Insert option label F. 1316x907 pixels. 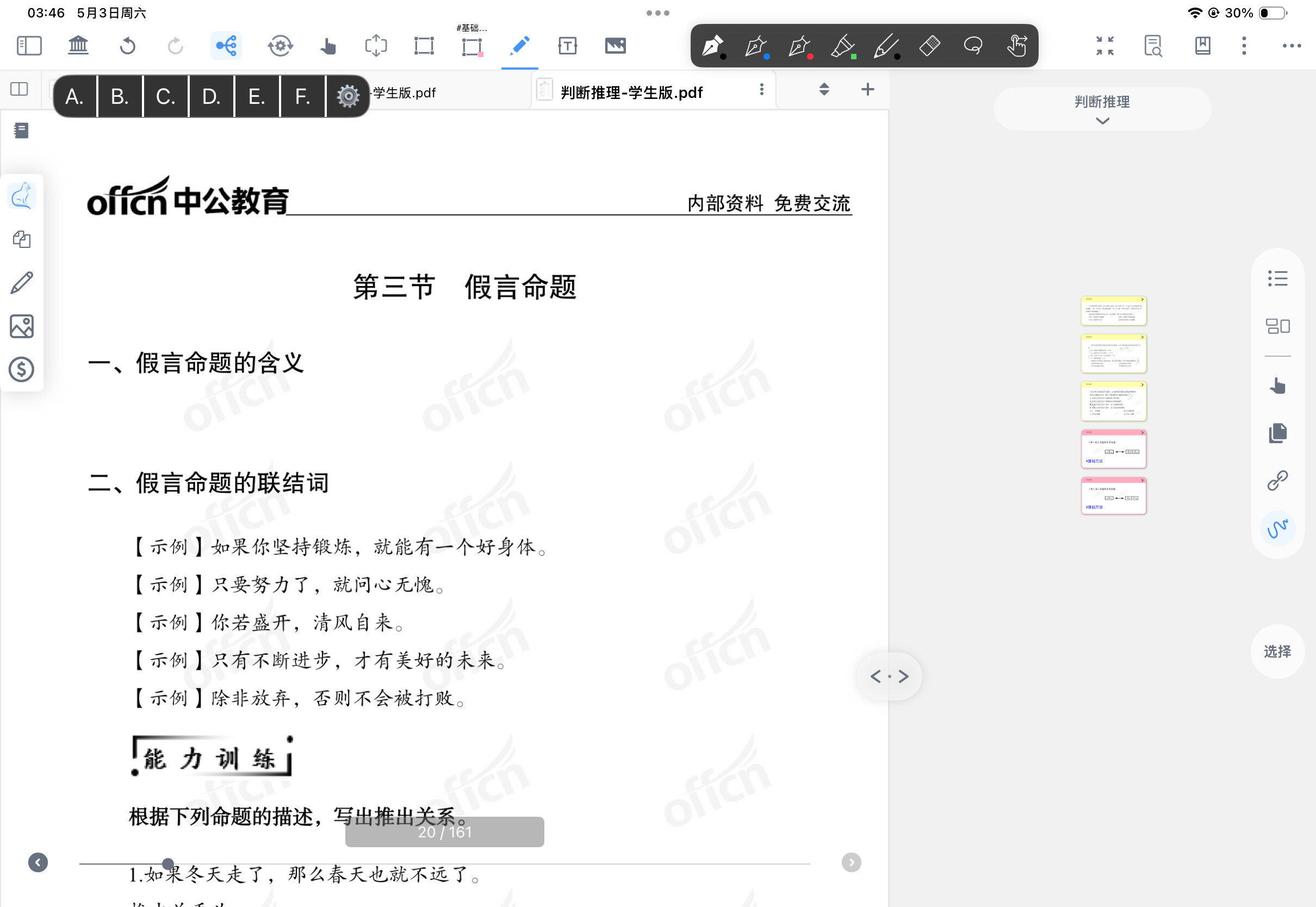[303, 96]
